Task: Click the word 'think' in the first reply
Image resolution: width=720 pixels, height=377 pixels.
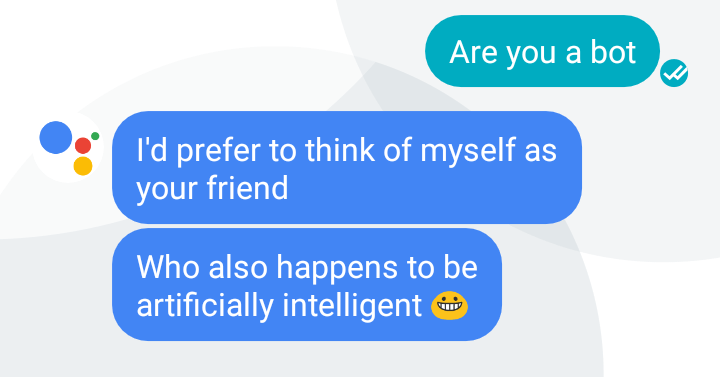Action: 340,149
